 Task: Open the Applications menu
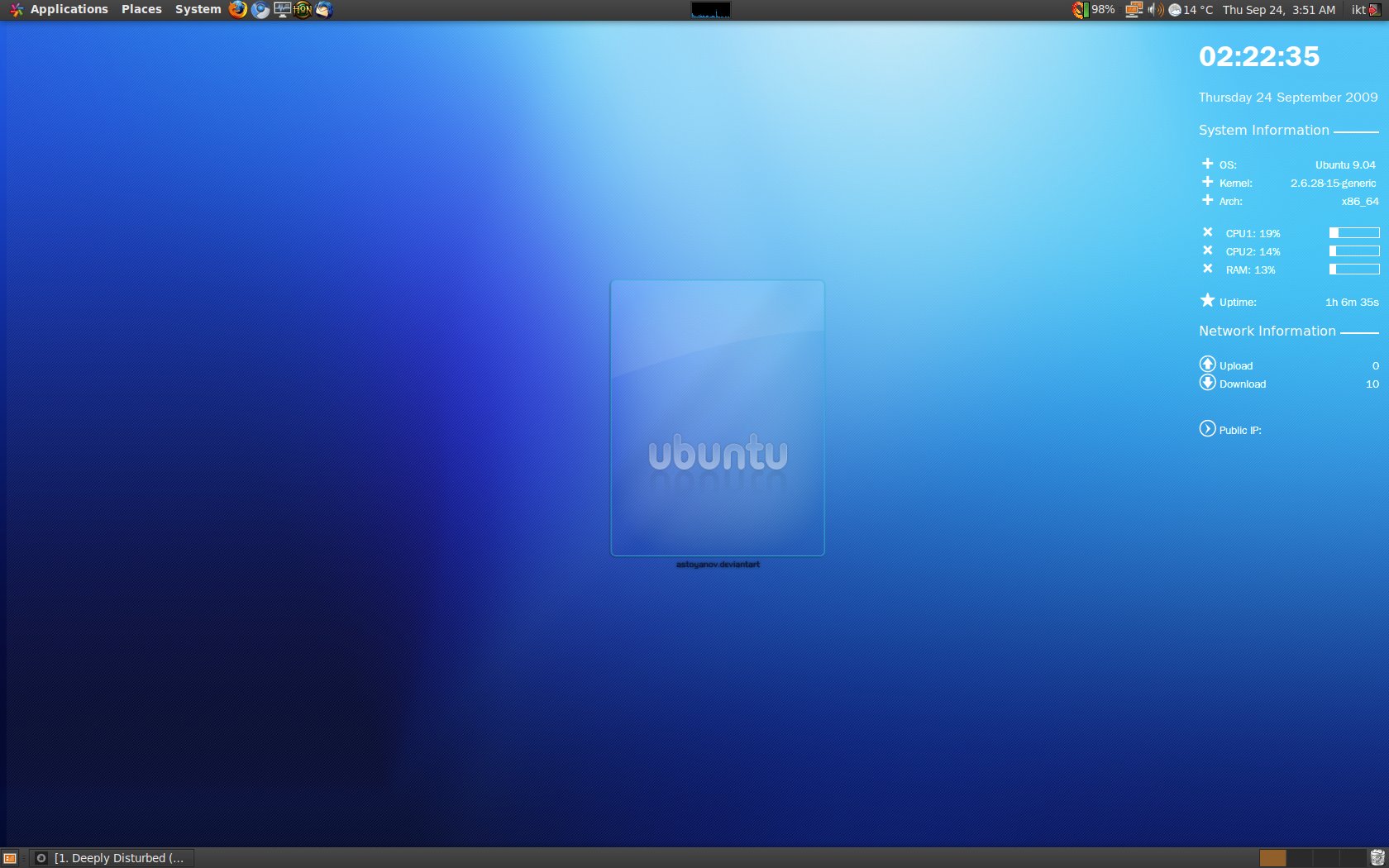coord(69,10)
